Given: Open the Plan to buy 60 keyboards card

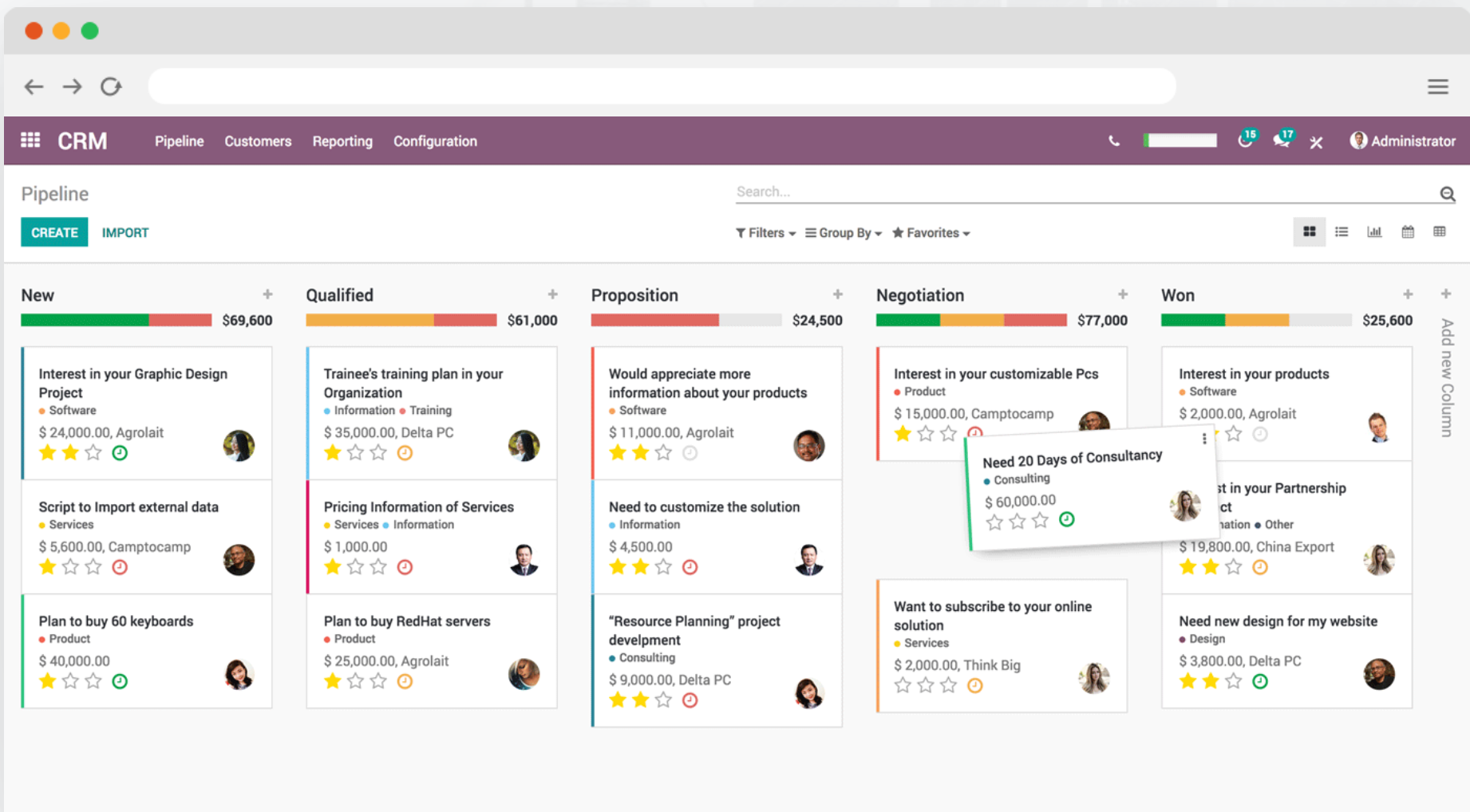Looking at the screenshot, I should [147, 651].
